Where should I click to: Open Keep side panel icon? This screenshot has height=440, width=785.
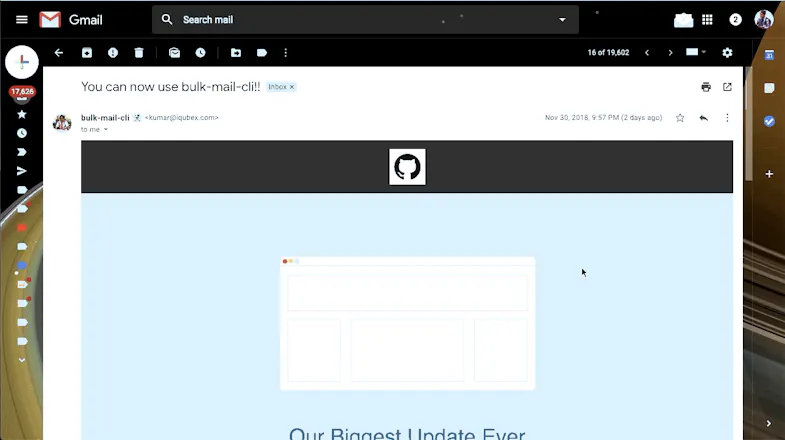tap(769, 88)
